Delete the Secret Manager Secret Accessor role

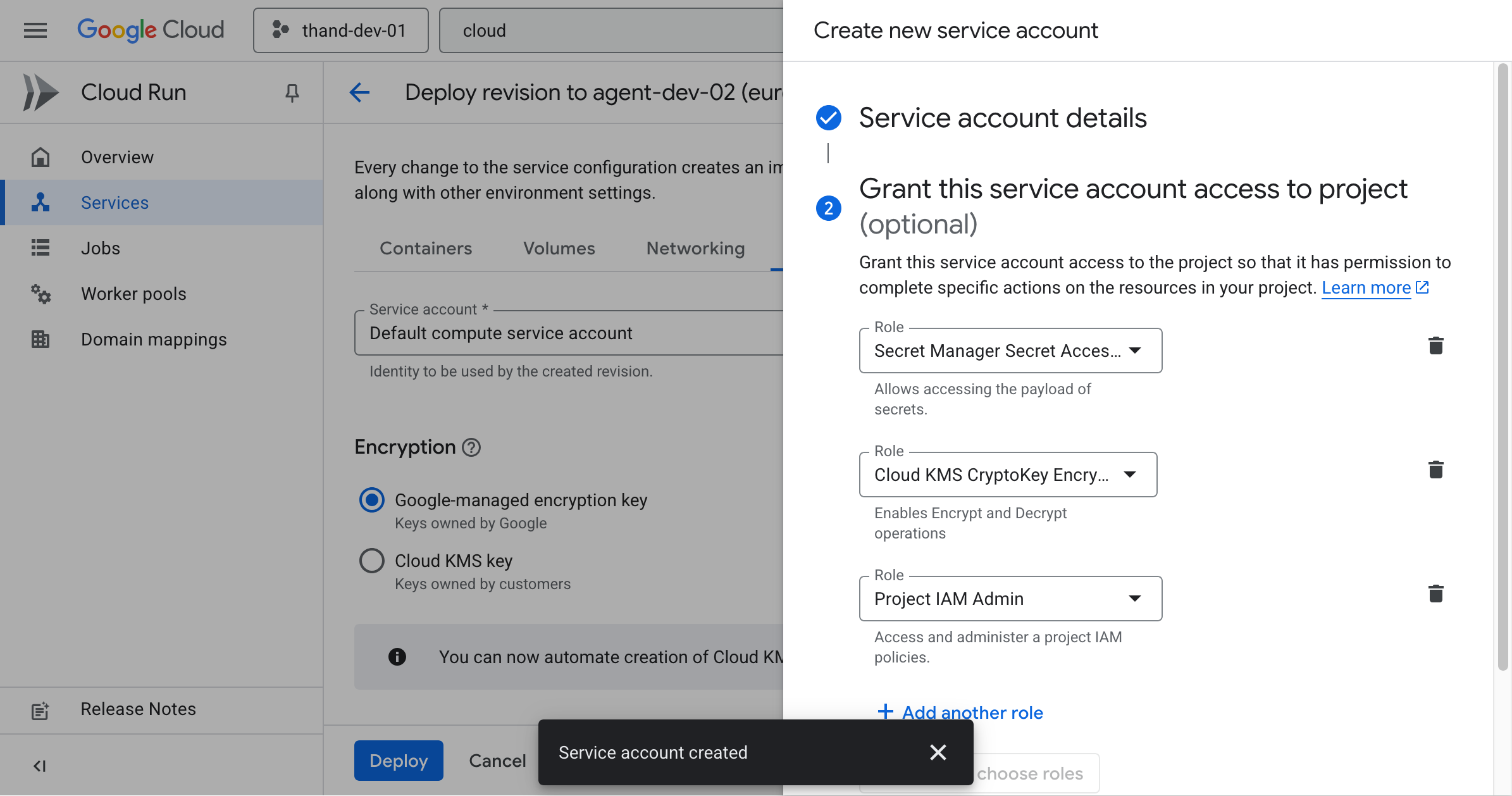click(x=1435, y=345)
